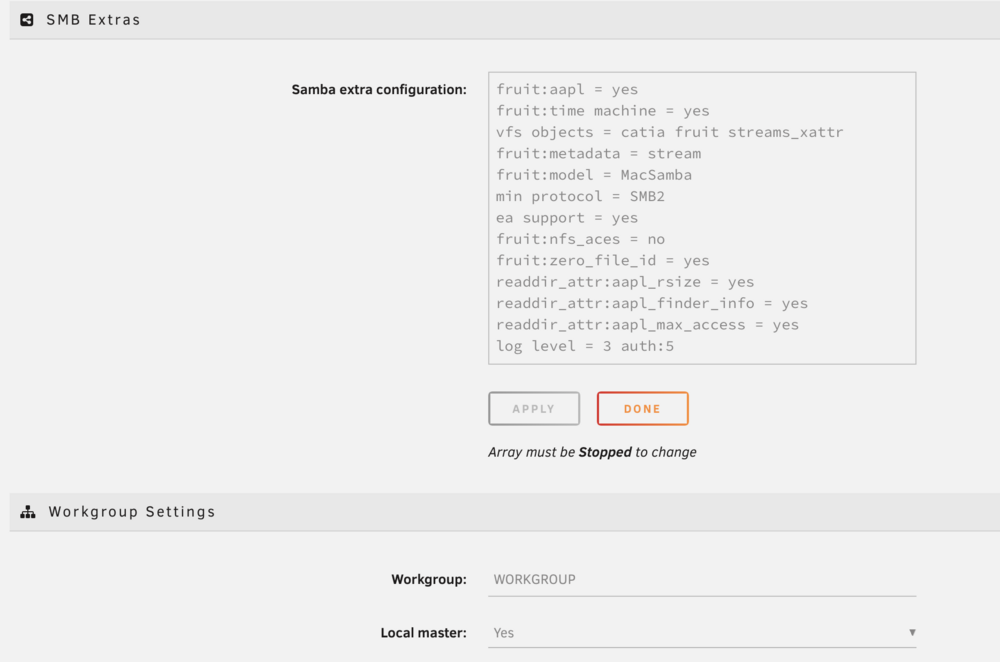
Task: Click the Workgroup Settings network icon
Action: [x=27, y=511]
